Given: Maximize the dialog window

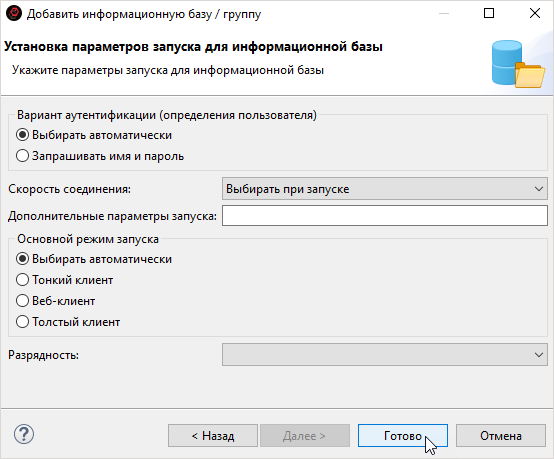Looking at the screenshot, I should click(x=489, y=13).
